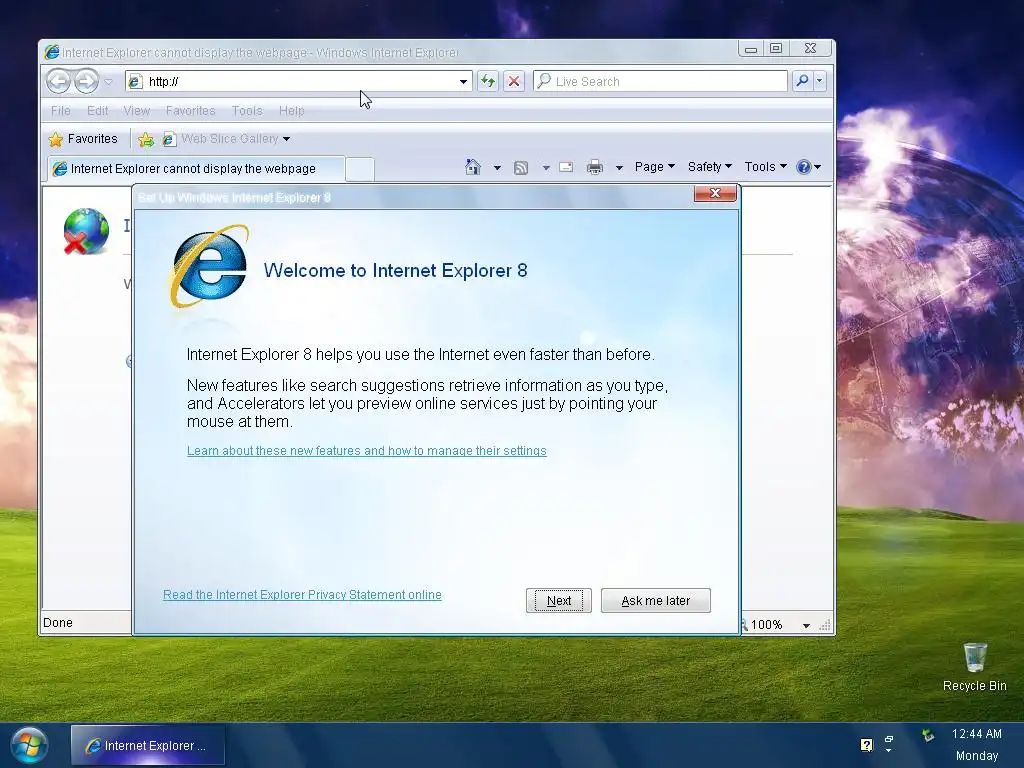
Task: Click the Search magnifier button
Action: (x=802, y=81)
